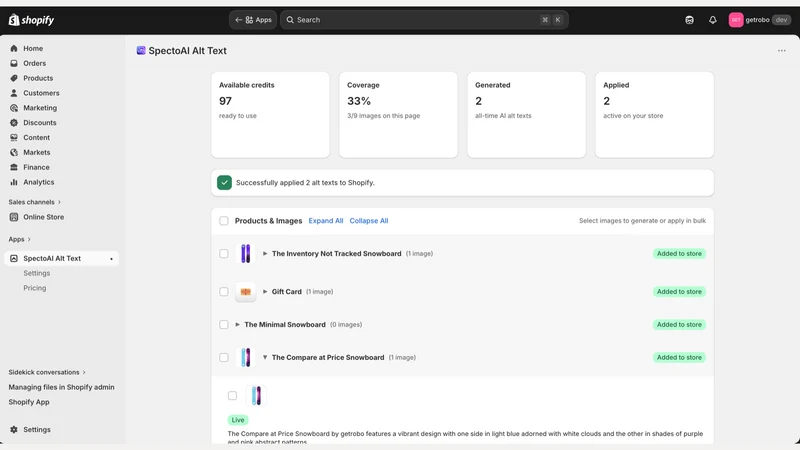The height and width of the screenshot is (450, 800).
Task: Click Added to store badge for Gift Card
Action: (x=679, y=291)
